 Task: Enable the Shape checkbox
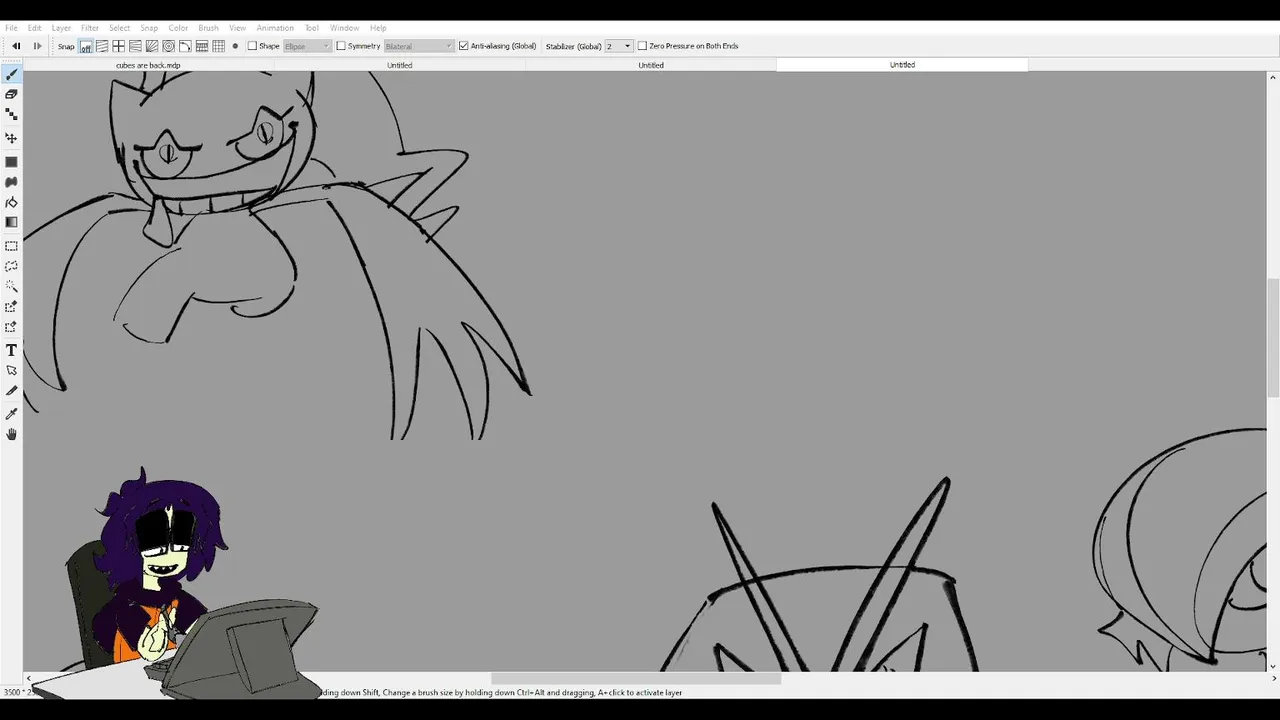pyautogui.click(x=252, y=46)
